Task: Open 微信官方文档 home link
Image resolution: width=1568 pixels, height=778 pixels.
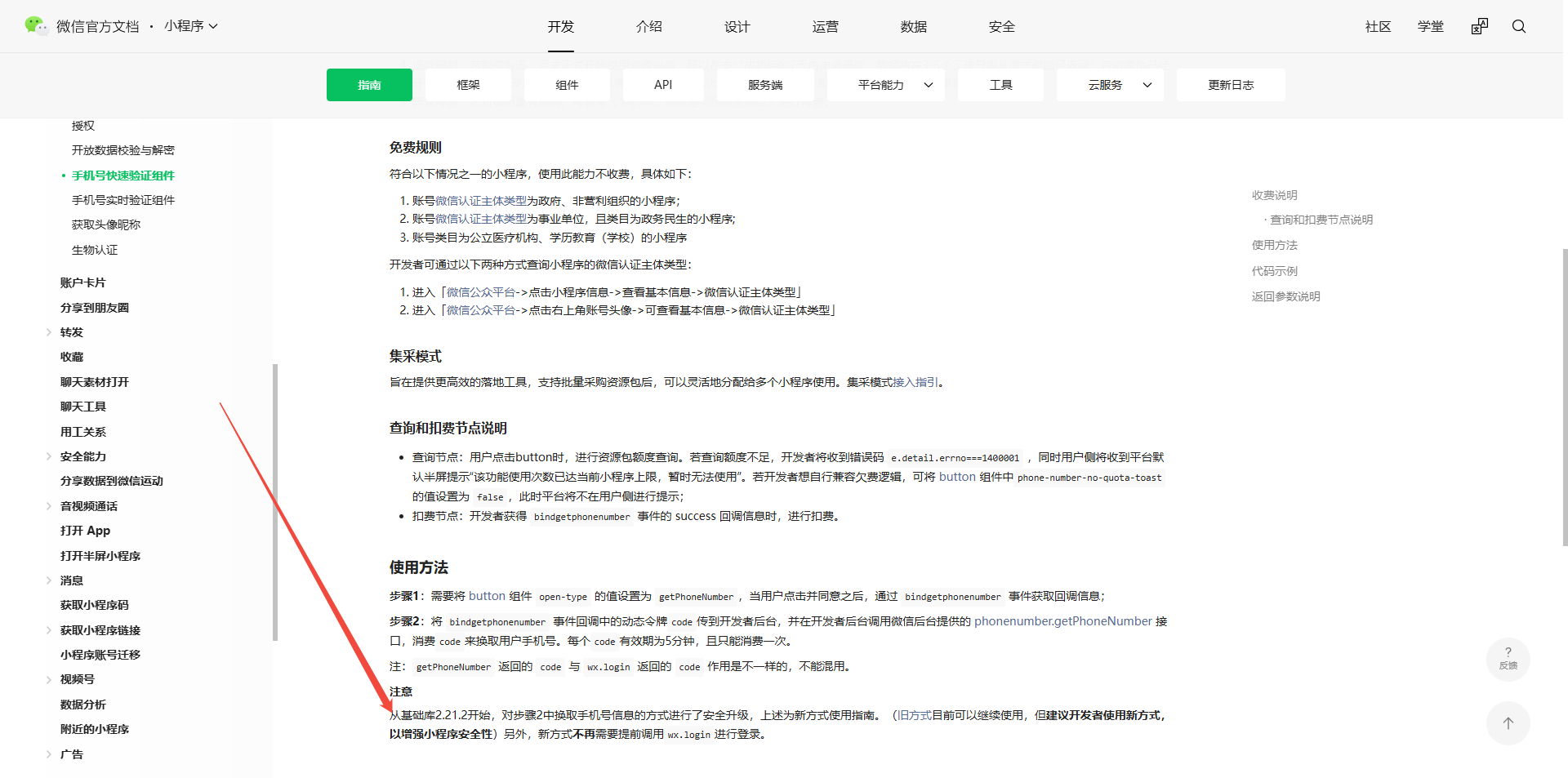Action: coord(98,26)
